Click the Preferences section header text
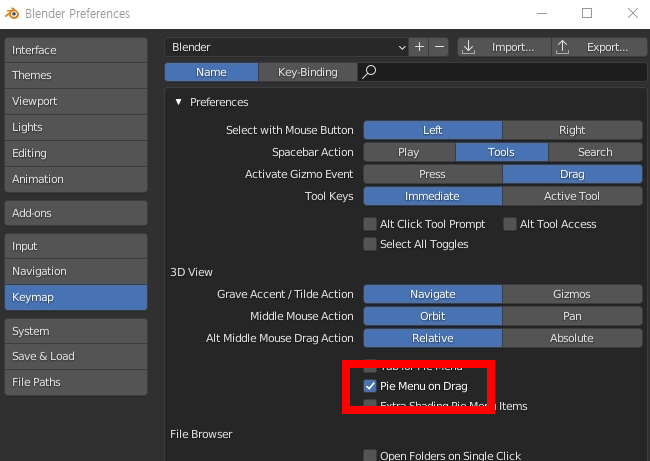The image size is (650, 461). pos(219,102)
